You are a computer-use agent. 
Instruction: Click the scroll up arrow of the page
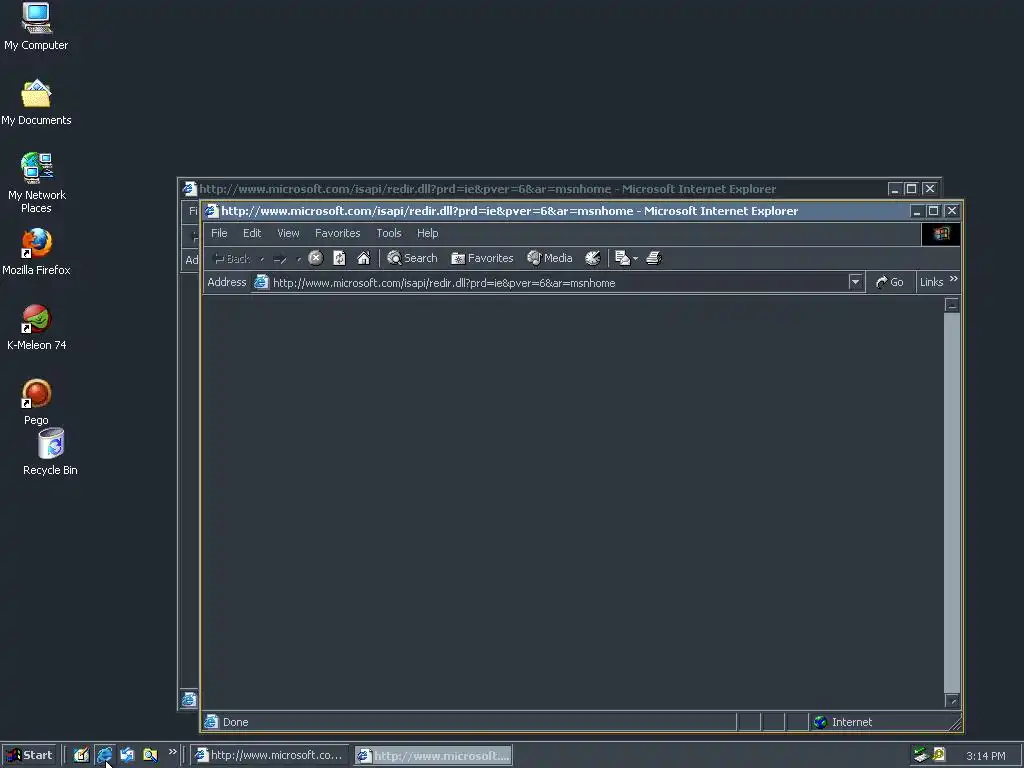tap(952, 305)
